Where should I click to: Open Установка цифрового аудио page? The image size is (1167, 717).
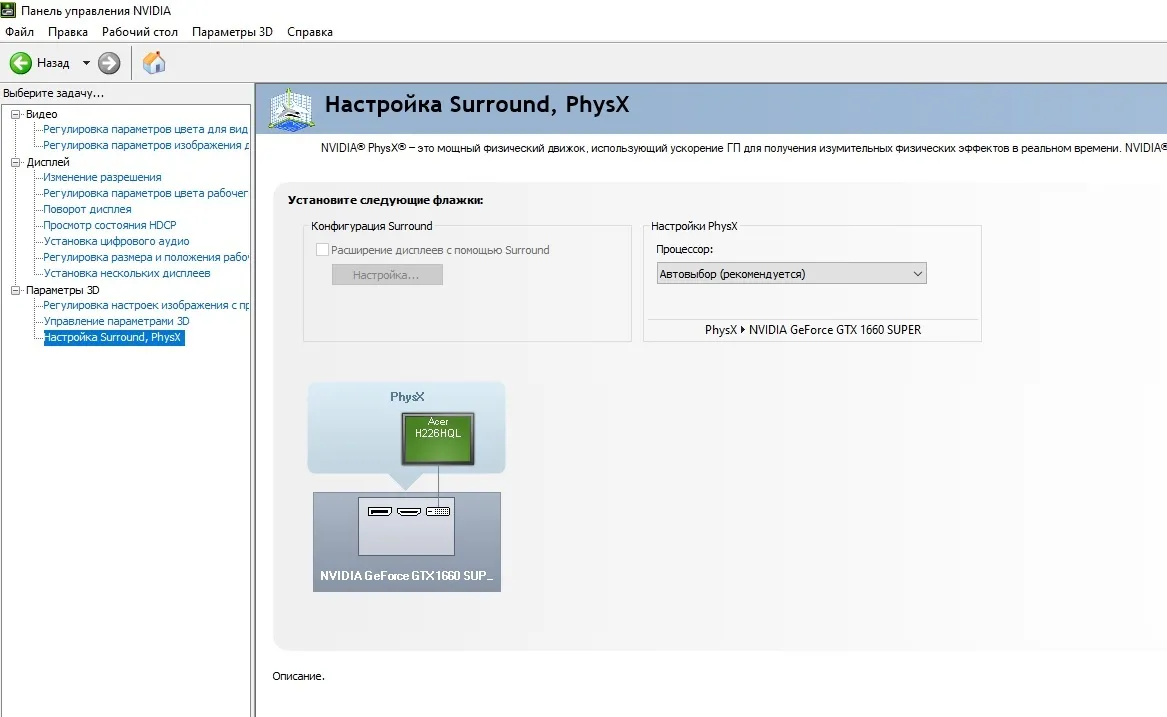click(x=116, y=241)
